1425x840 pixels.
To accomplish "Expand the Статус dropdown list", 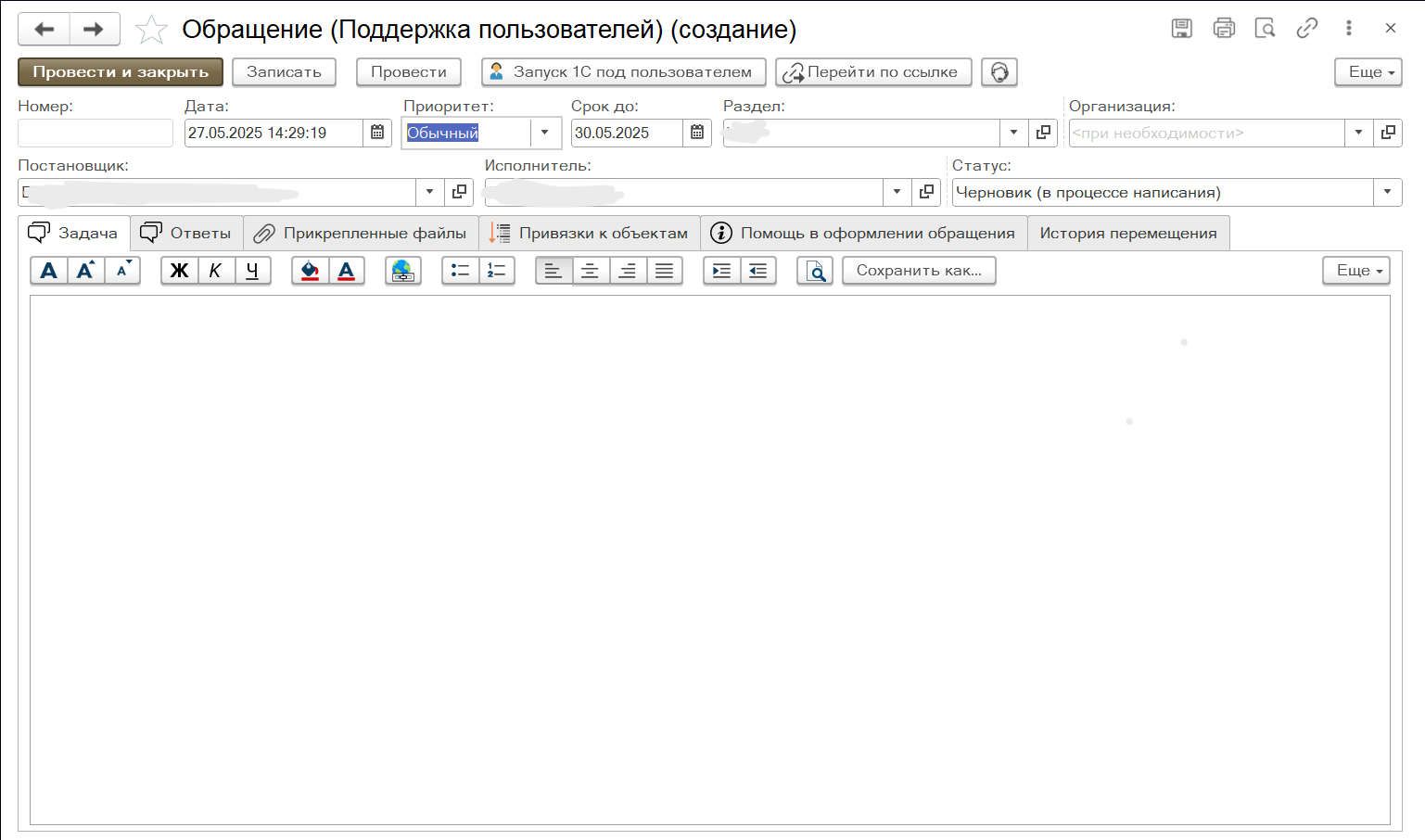I will point(1387,192).
